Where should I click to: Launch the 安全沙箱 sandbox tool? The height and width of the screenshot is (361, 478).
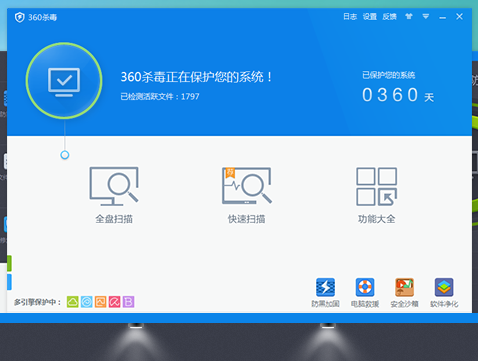[404, 292]
